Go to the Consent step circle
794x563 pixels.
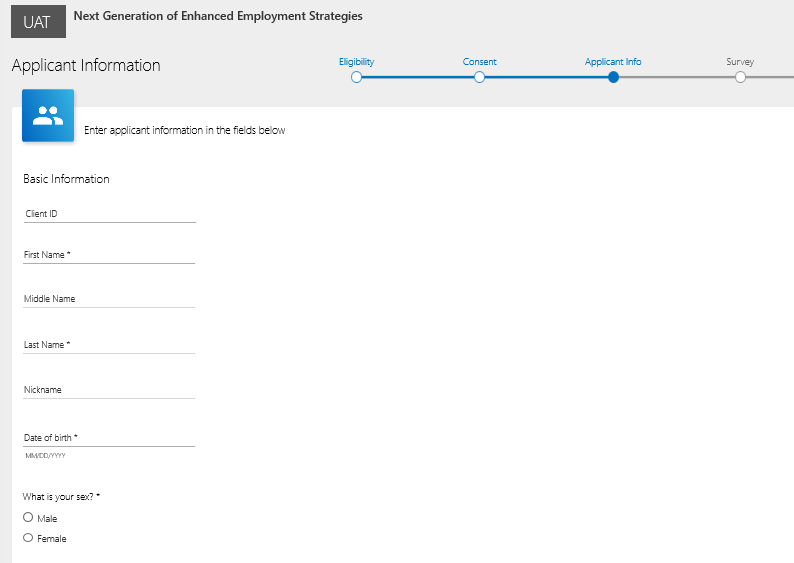pos(479,78)
